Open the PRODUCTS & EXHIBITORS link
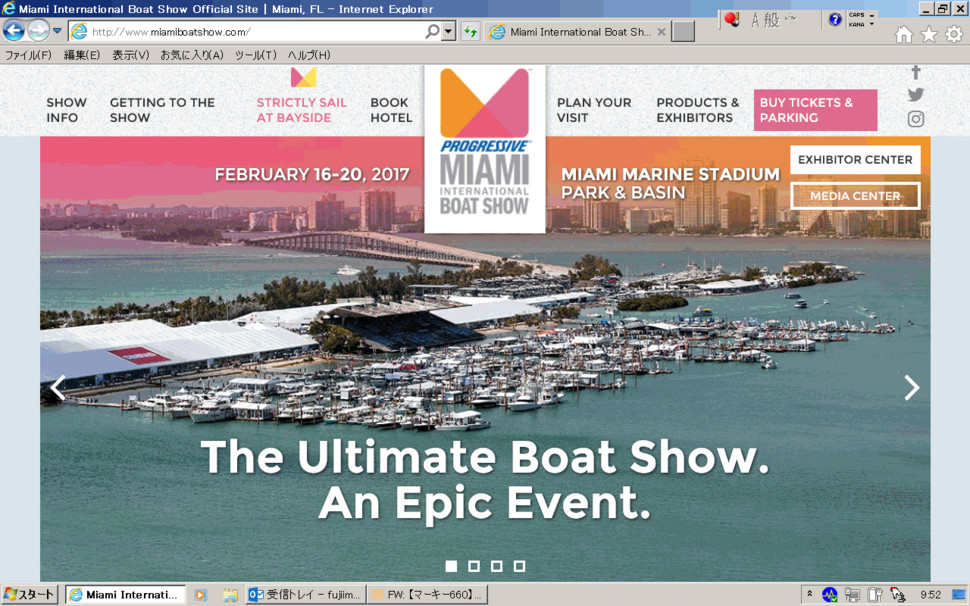The height and width of the screenshot is (606, 970). (x=697, y=110)
